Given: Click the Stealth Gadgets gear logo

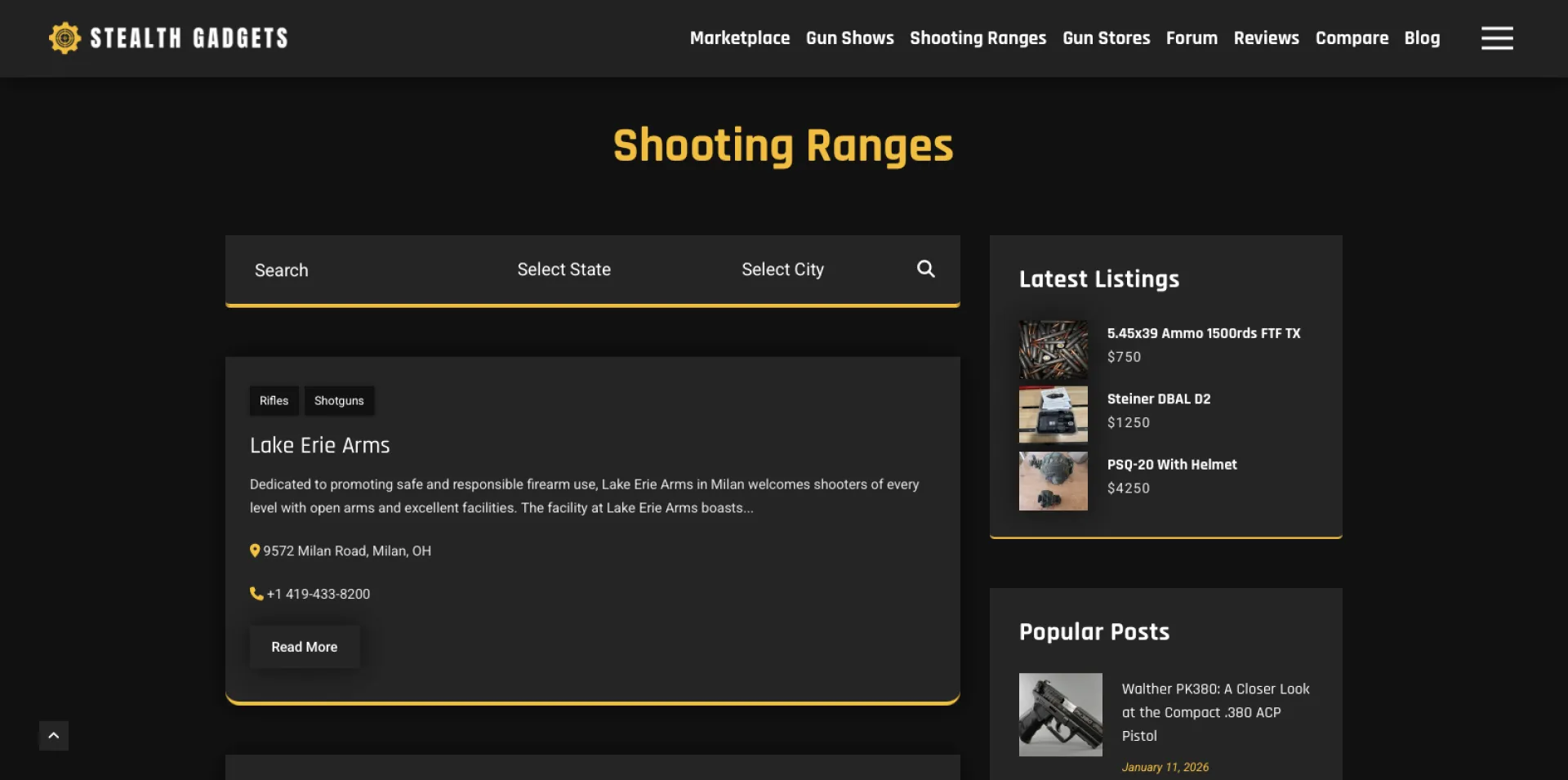Looking at the screenshot, I should tap(65, 38).
